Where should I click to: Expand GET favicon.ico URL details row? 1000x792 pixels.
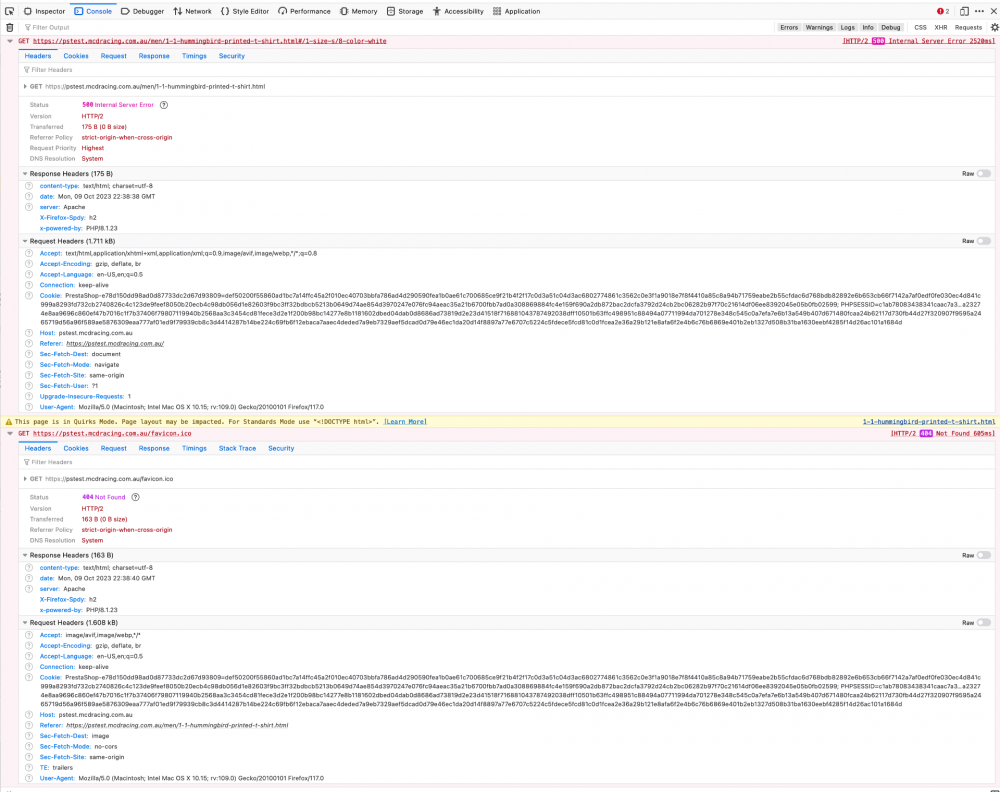coord(25,479)
